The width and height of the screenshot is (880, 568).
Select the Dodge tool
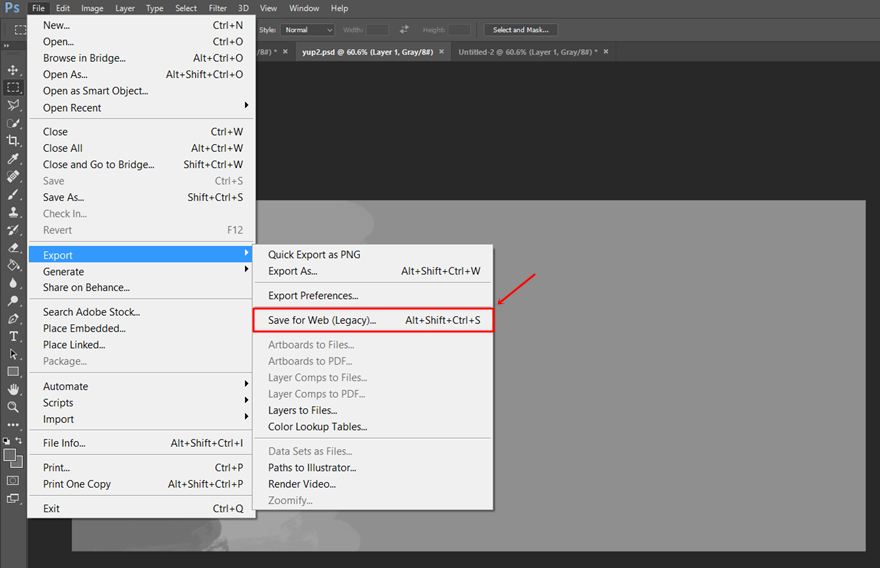point(13,301)
